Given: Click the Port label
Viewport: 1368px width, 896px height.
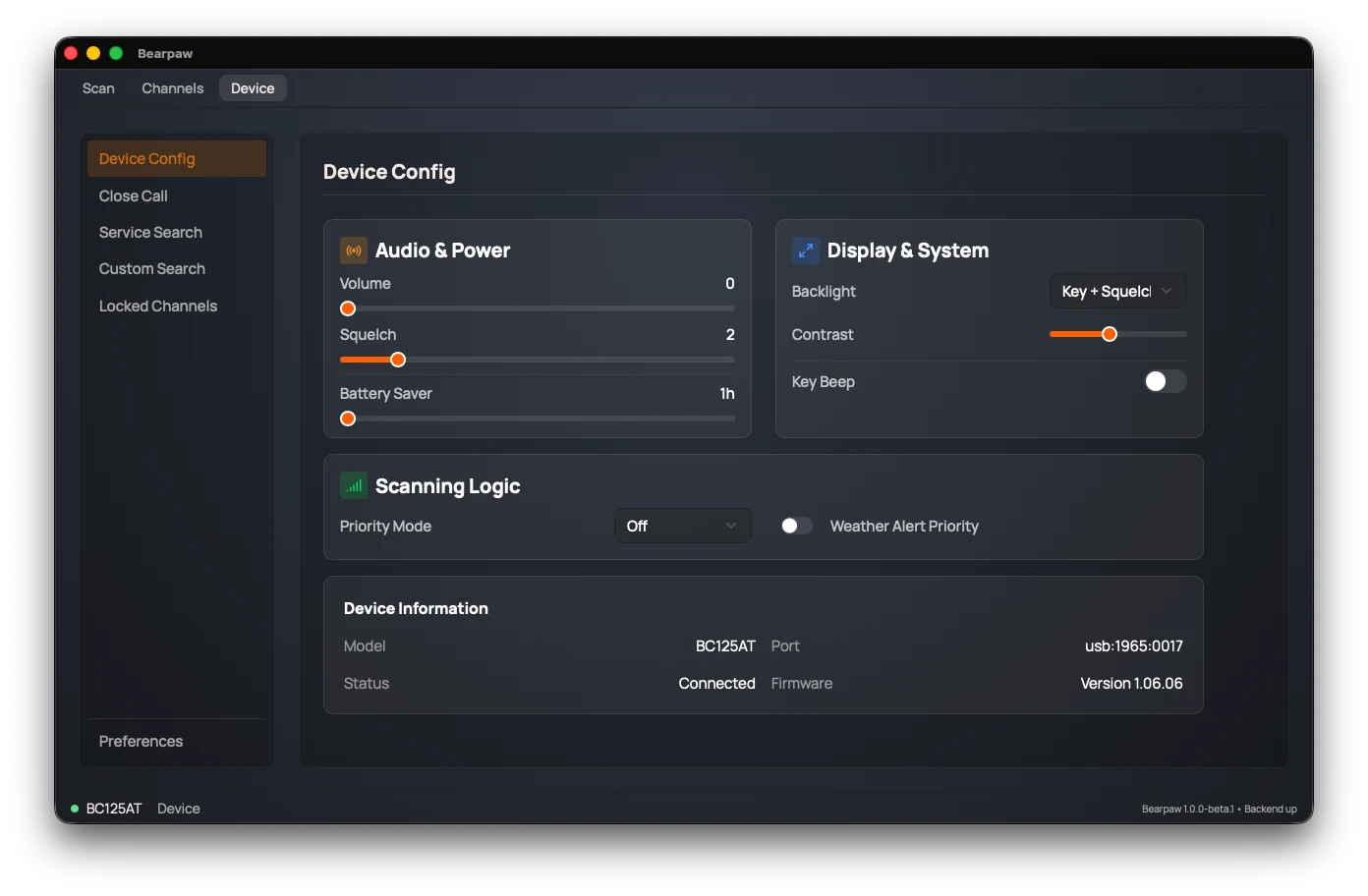Looking at the screenshot, I should tap(785, 645).
